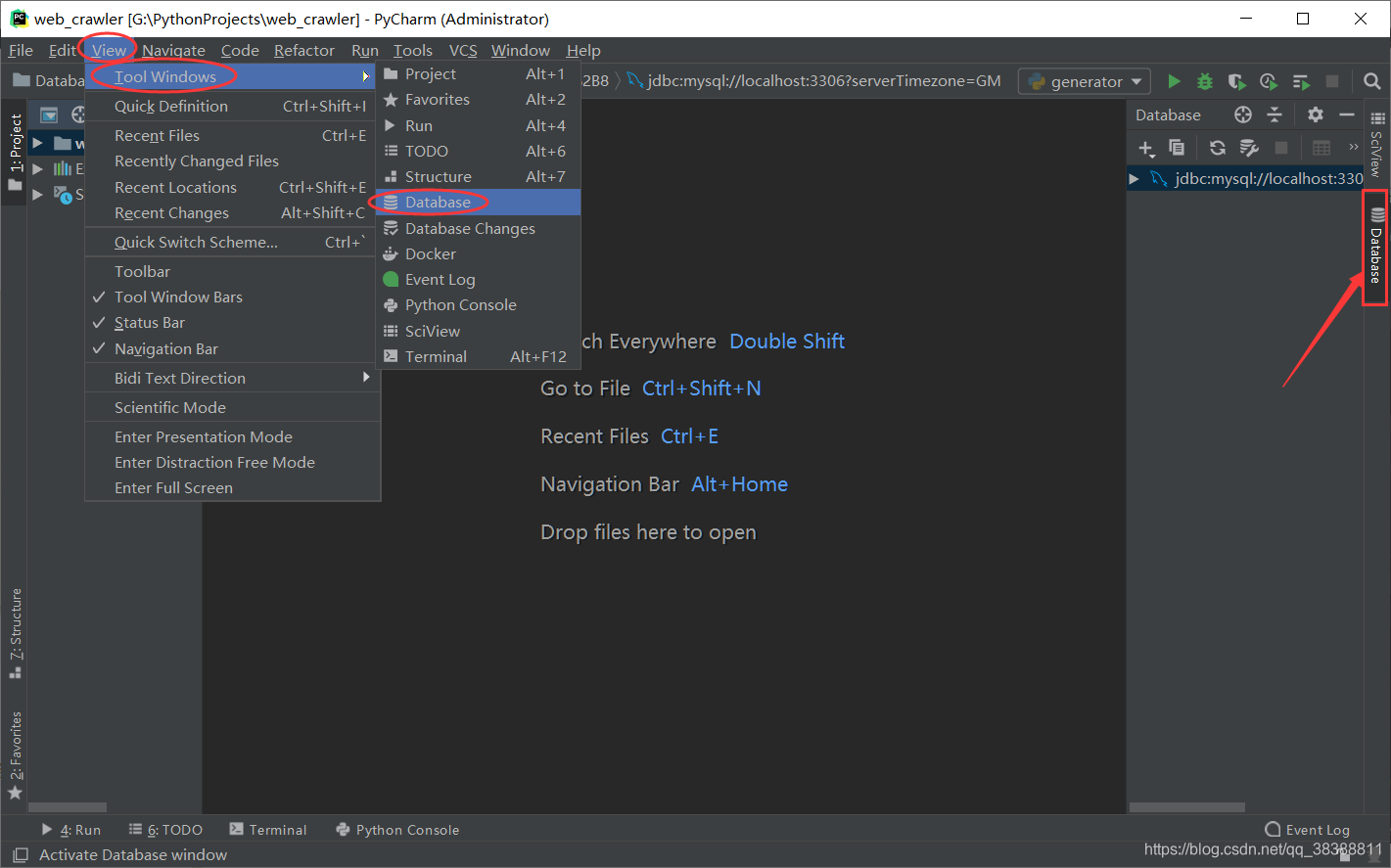Open Database panel gear settings

tap(1316, 114)
